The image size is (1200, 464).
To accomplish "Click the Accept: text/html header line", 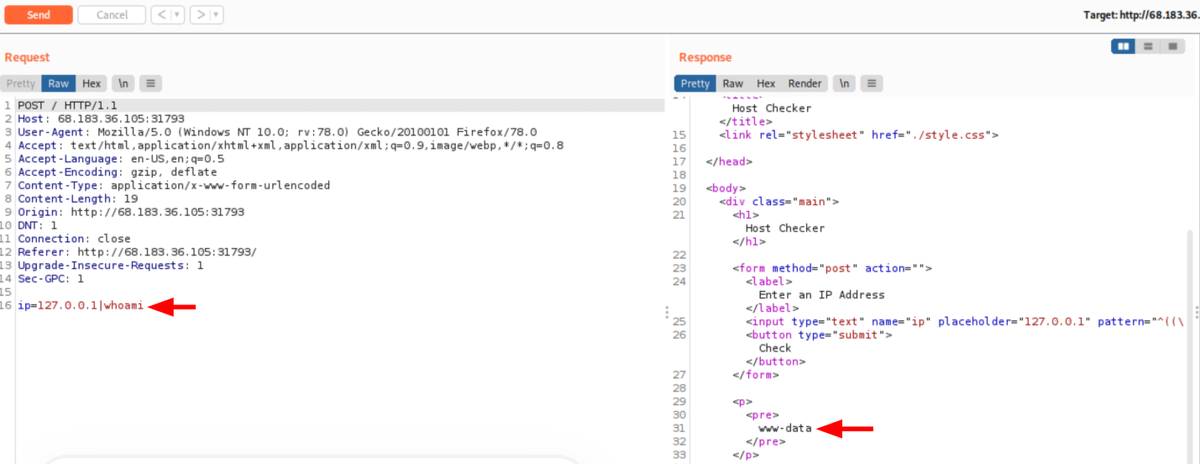I will click(290, 145).
